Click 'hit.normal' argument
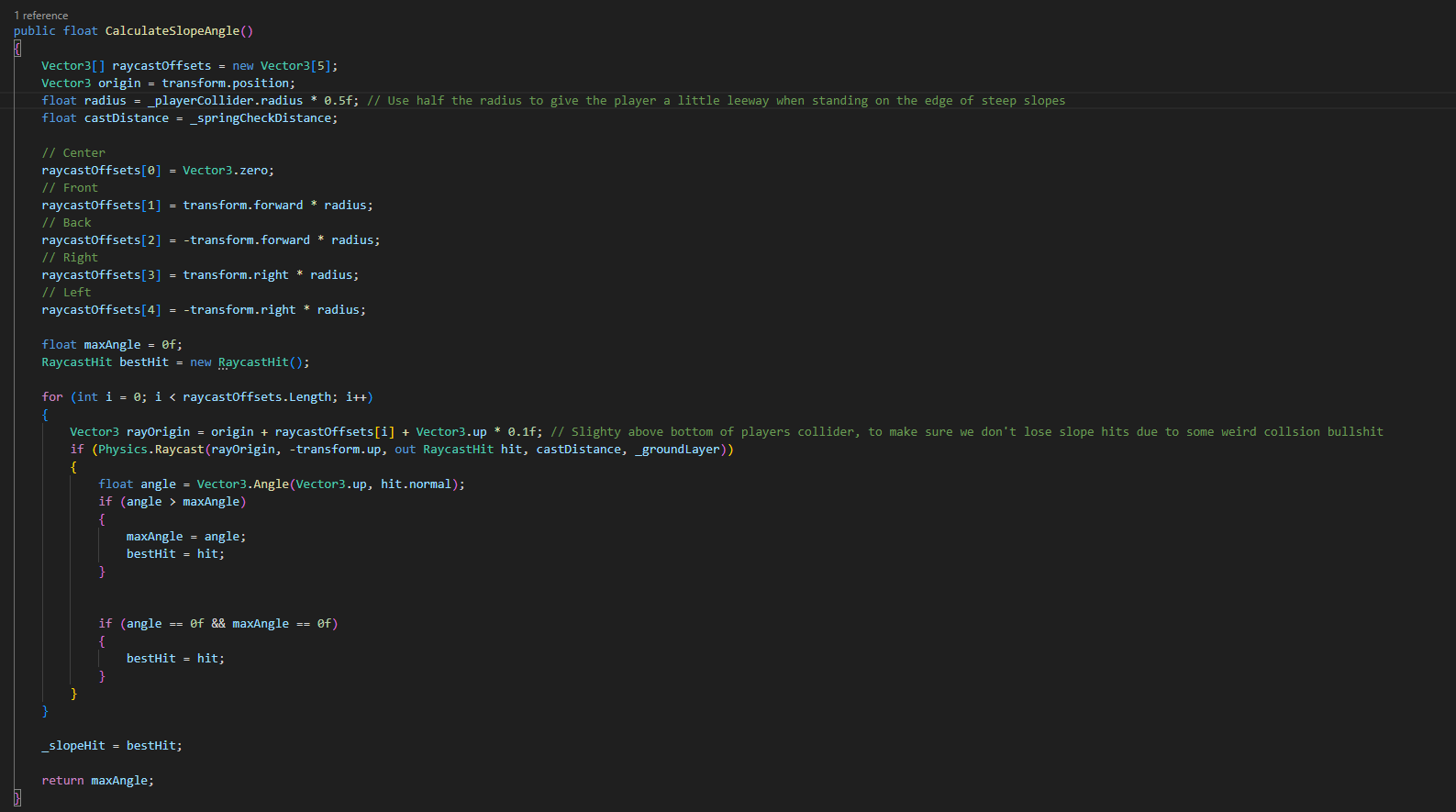1456x812 pixels. [417, 484]
